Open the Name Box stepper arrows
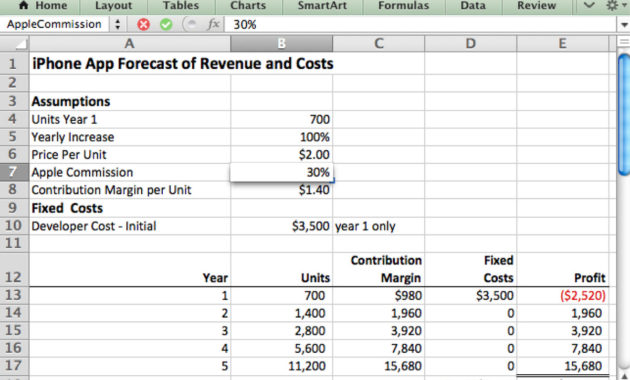 point(117,25)
